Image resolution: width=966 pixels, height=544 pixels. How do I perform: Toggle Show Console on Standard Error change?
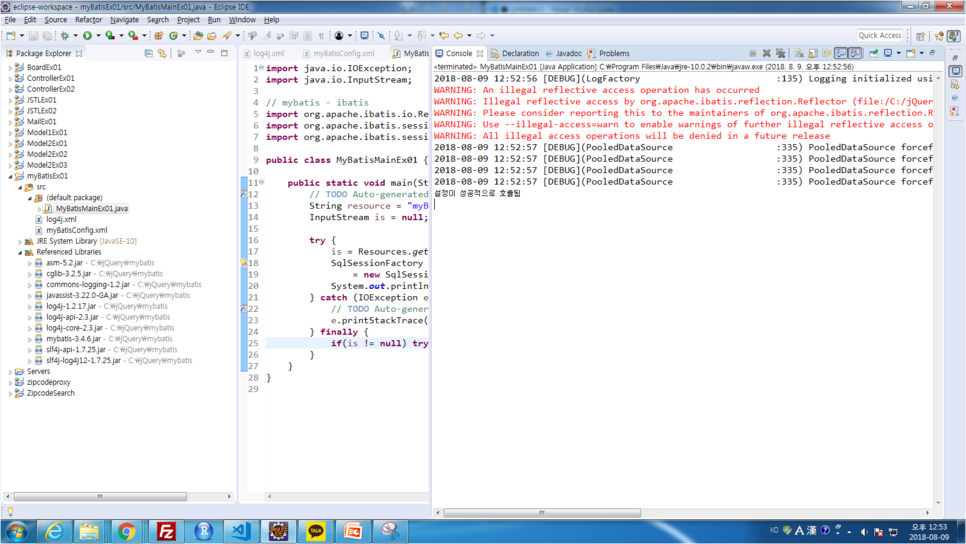[854, 54]
